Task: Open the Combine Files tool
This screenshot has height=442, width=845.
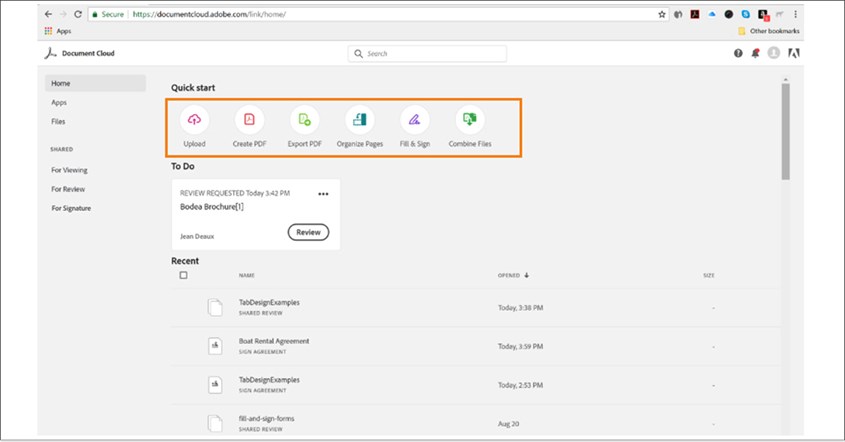Action: pyautogui.click(x=469, y=120)
